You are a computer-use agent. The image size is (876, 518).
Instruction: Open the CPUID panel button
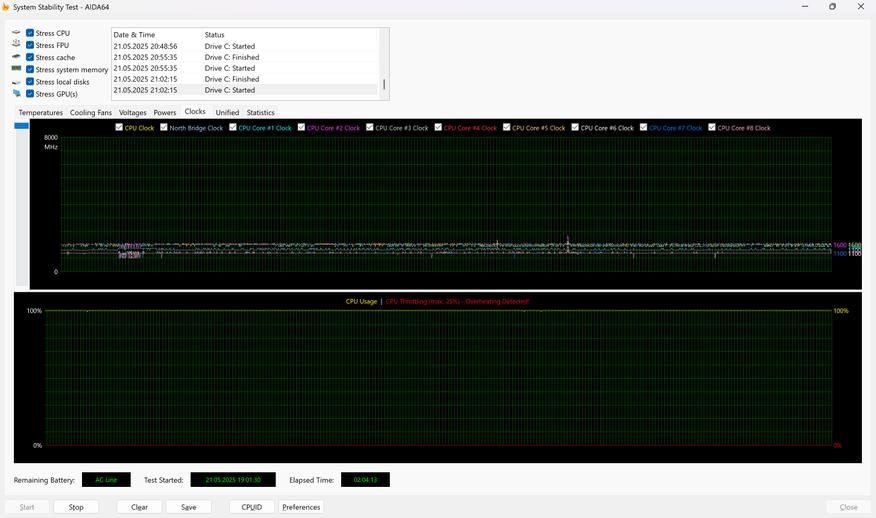[252, 507]
